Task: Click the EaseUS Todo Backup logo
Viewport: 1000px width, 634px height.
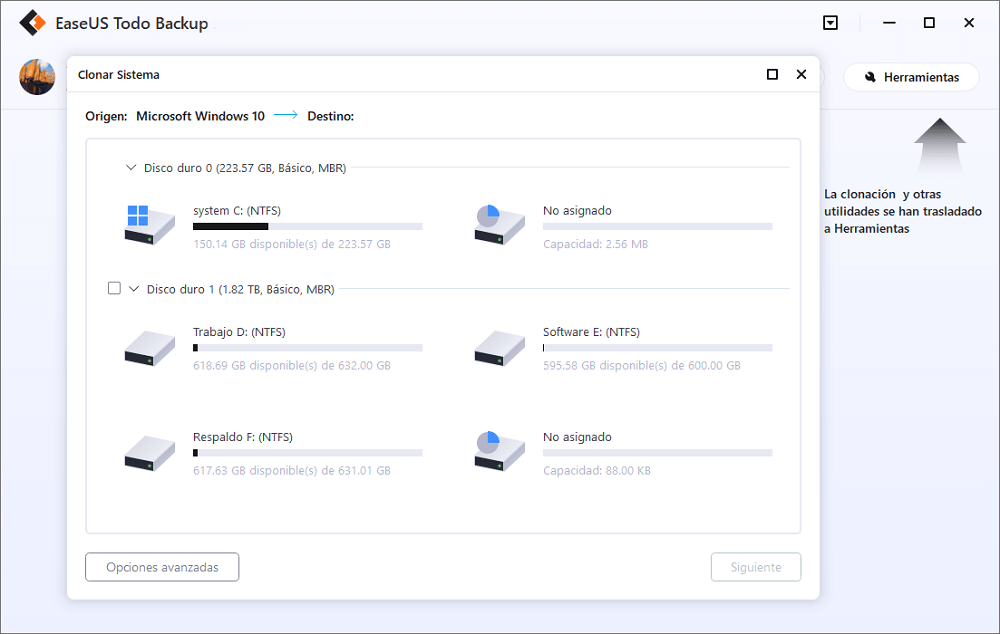Action: coord(36,23)
